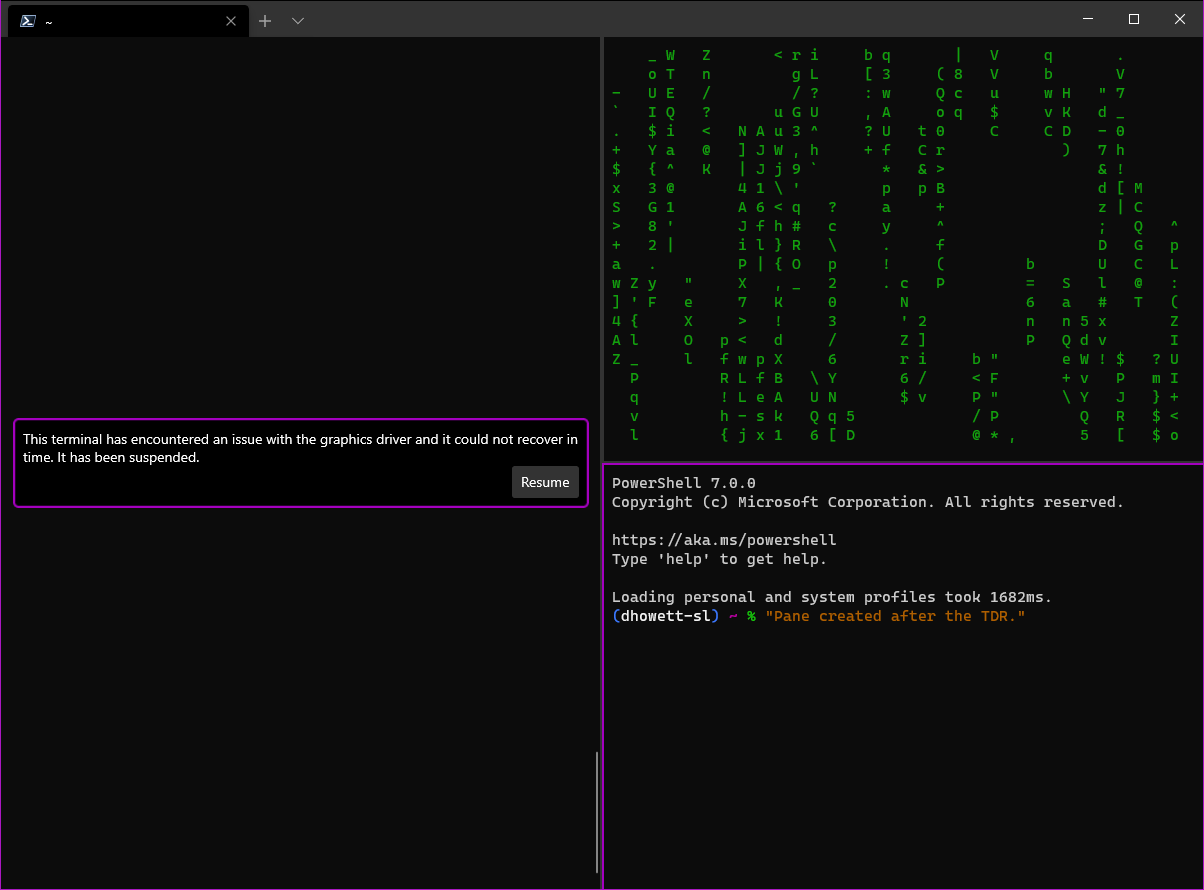
Task: Click the graphics driver suspended message text
Action: [300, 448]
